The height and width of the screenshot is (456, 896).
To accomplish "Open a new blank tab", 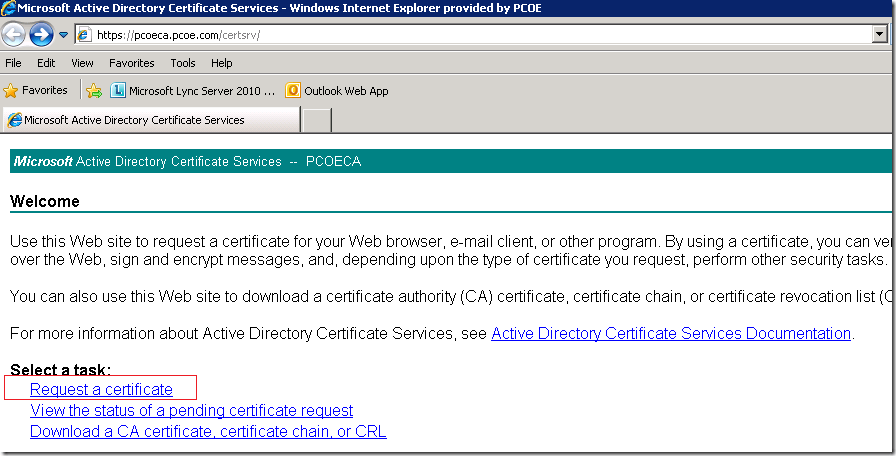I will click(317, 120).
